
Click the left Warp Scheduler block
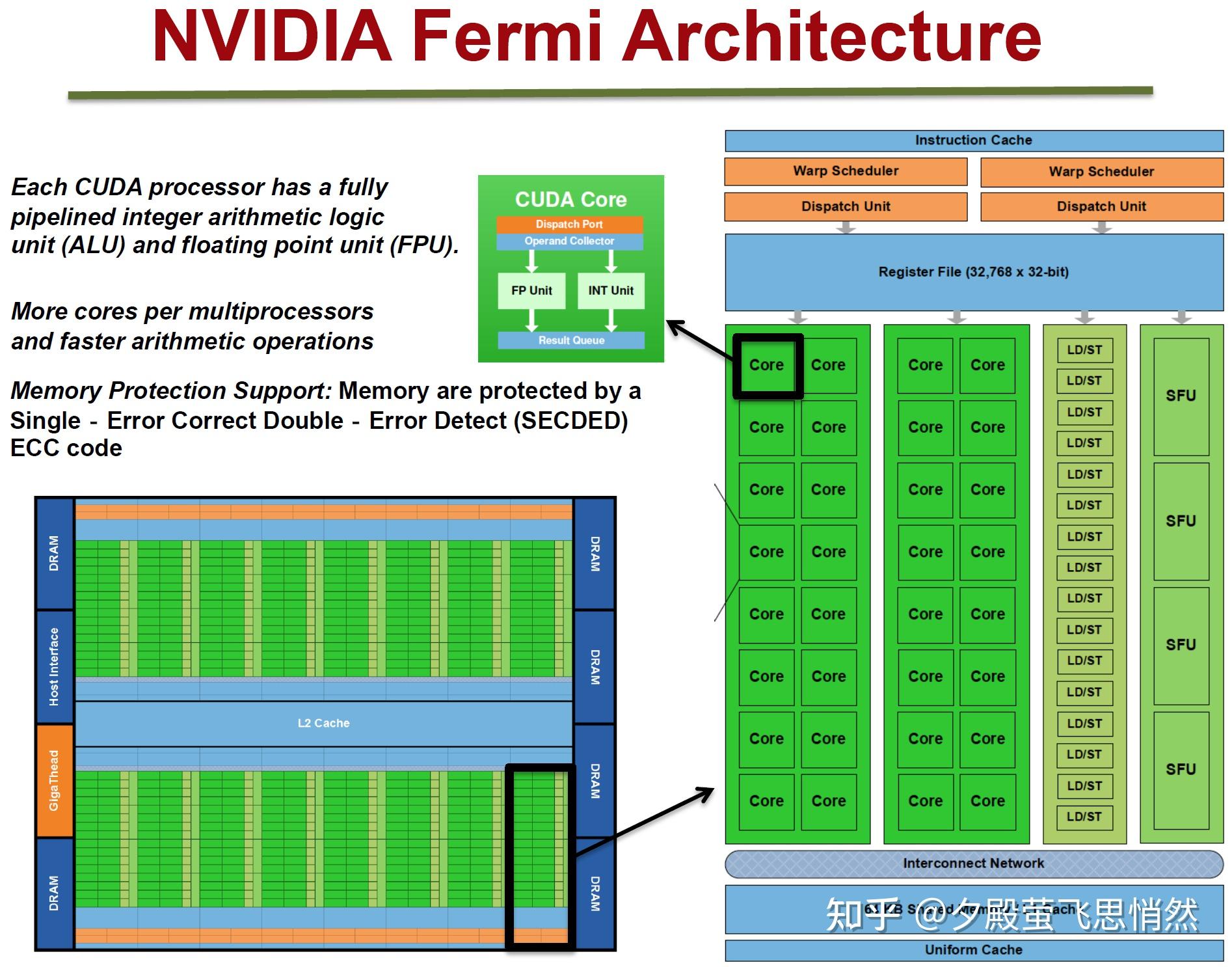tap(846, 171)
